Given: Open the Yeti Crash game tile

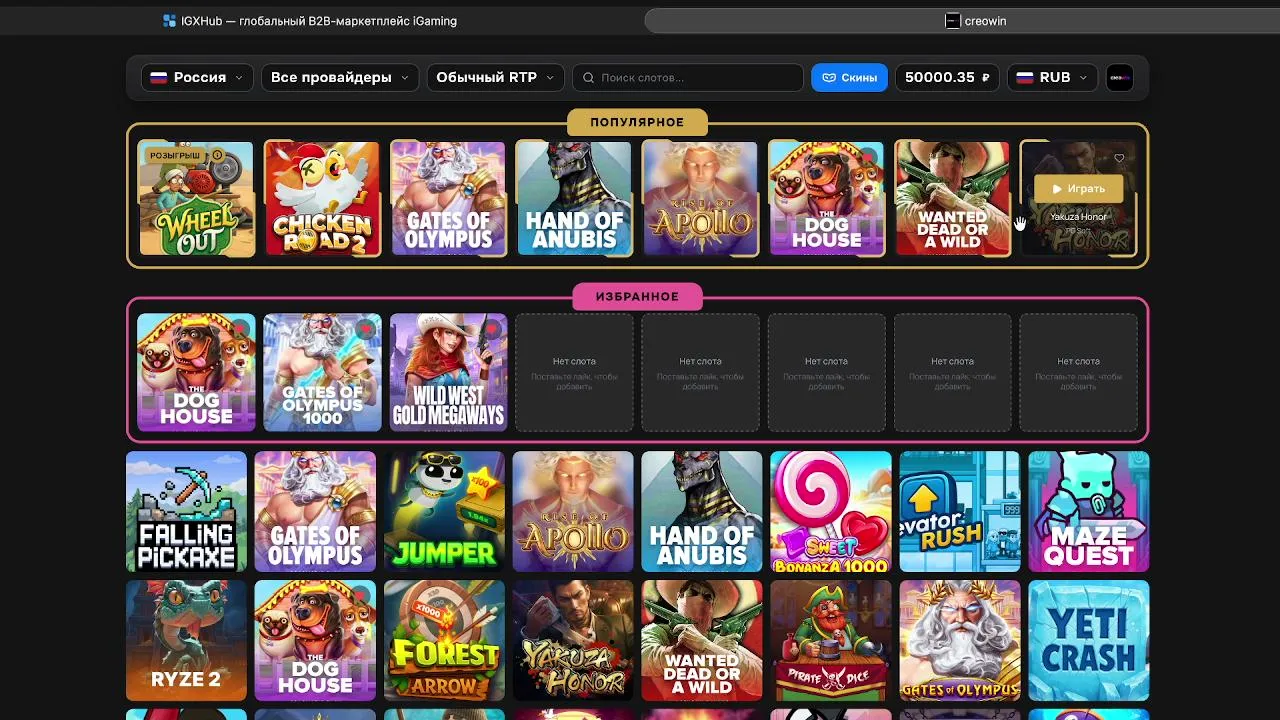Looking at the screenshot, I should [1089, 641].
